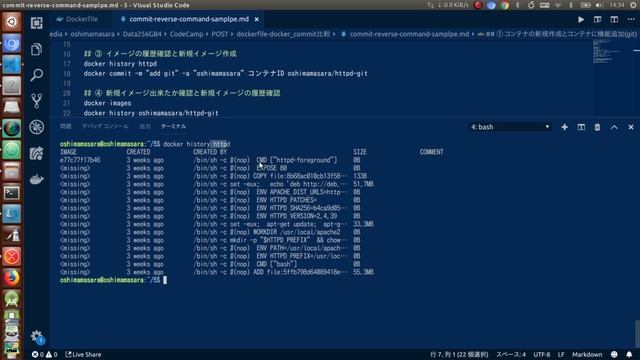The height and width of the screenshot is (360, 640).
Task: Click file name breadcrumb commit-reverse-command-samplpe.md
Action: tap(409, 34)
